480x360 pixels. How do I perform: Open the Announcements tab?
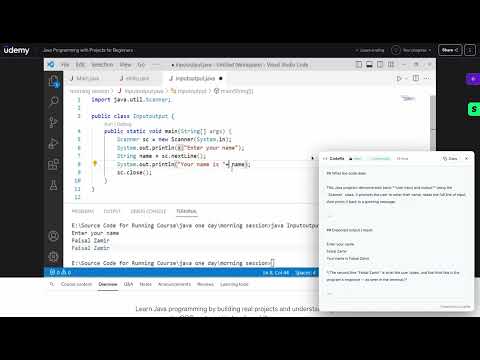coord(174,284)
